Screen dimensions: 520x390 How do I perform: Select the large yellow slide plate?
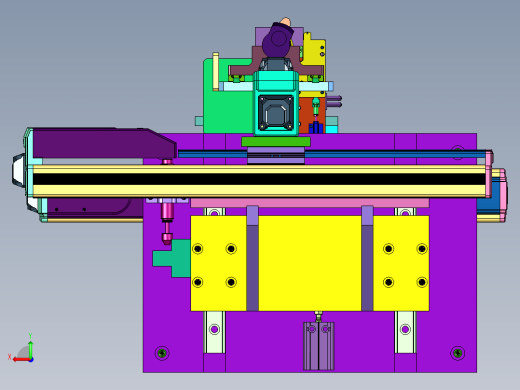click(309, 263)
